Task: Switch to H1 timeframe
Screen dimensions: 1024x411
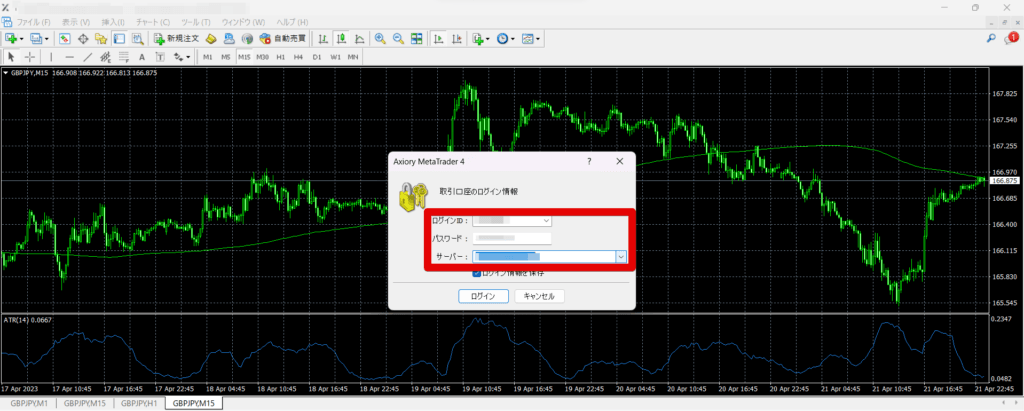Action: tap(280, 57)
